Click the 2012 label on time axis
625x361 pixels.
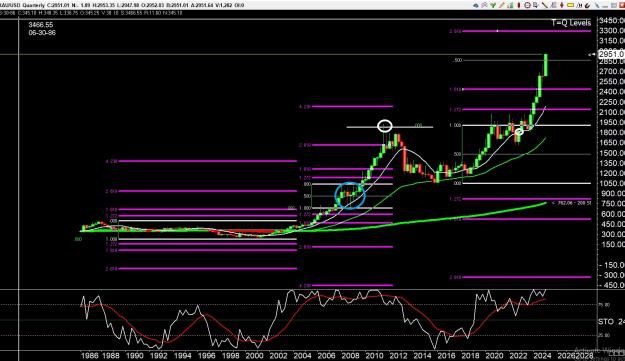[x=398, y=355]
